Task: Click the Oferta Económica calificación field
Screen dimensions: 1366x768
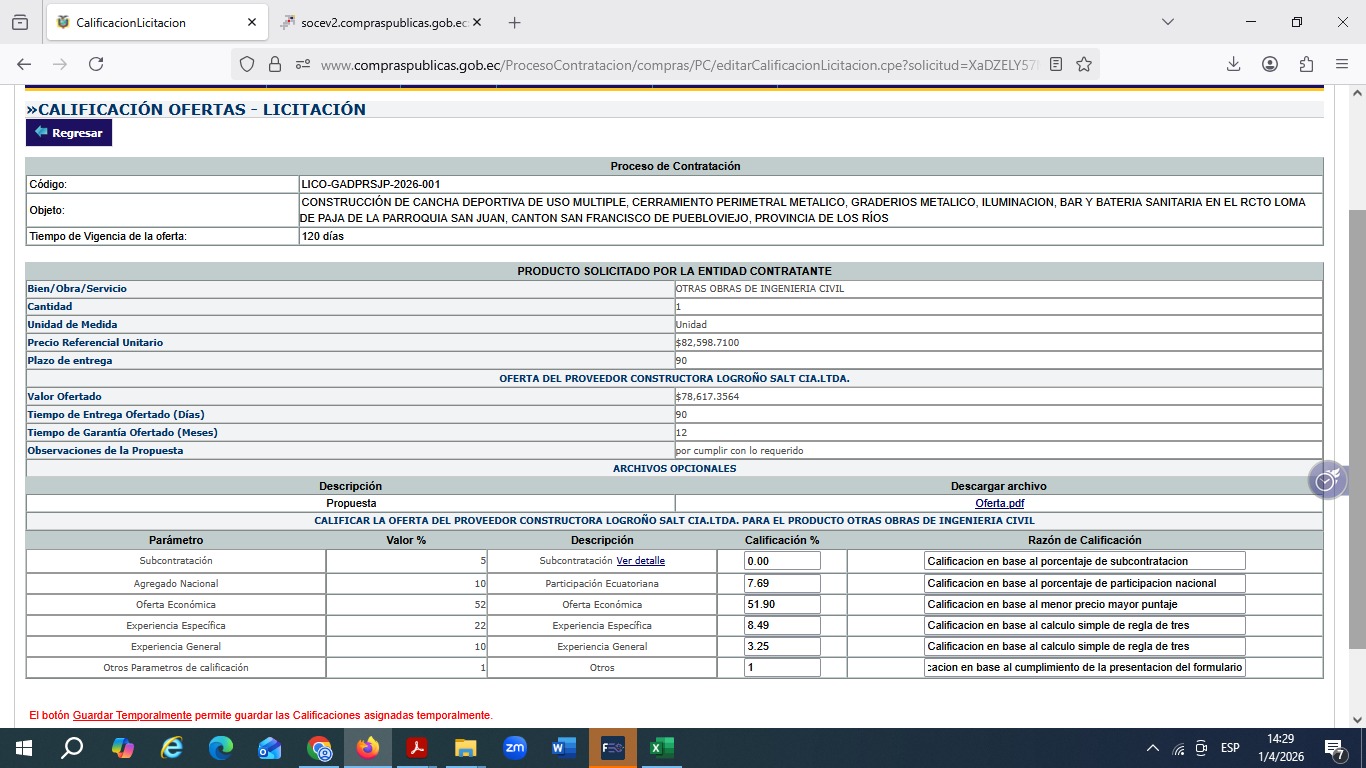Action: (782, 604)
